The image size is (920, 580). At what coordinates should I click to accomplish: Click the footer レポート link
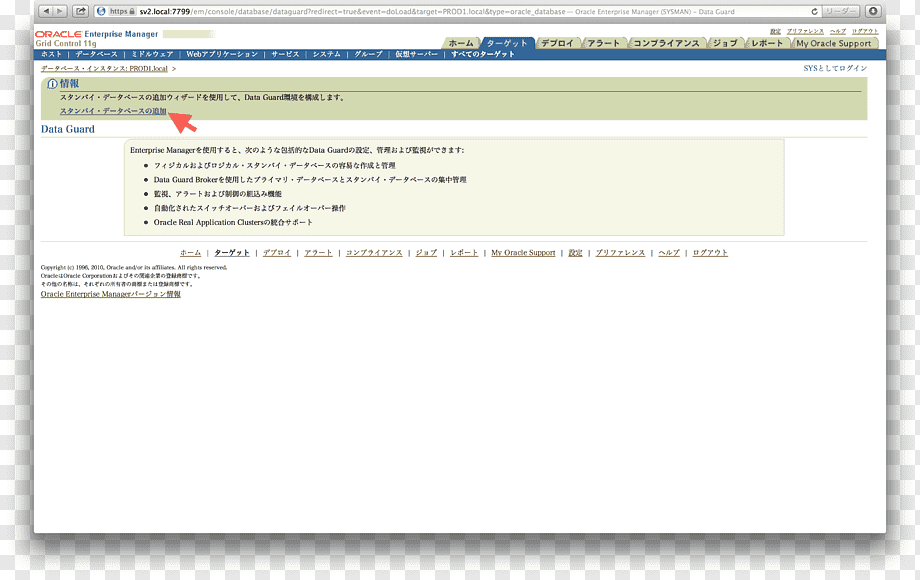click(464, 253)
